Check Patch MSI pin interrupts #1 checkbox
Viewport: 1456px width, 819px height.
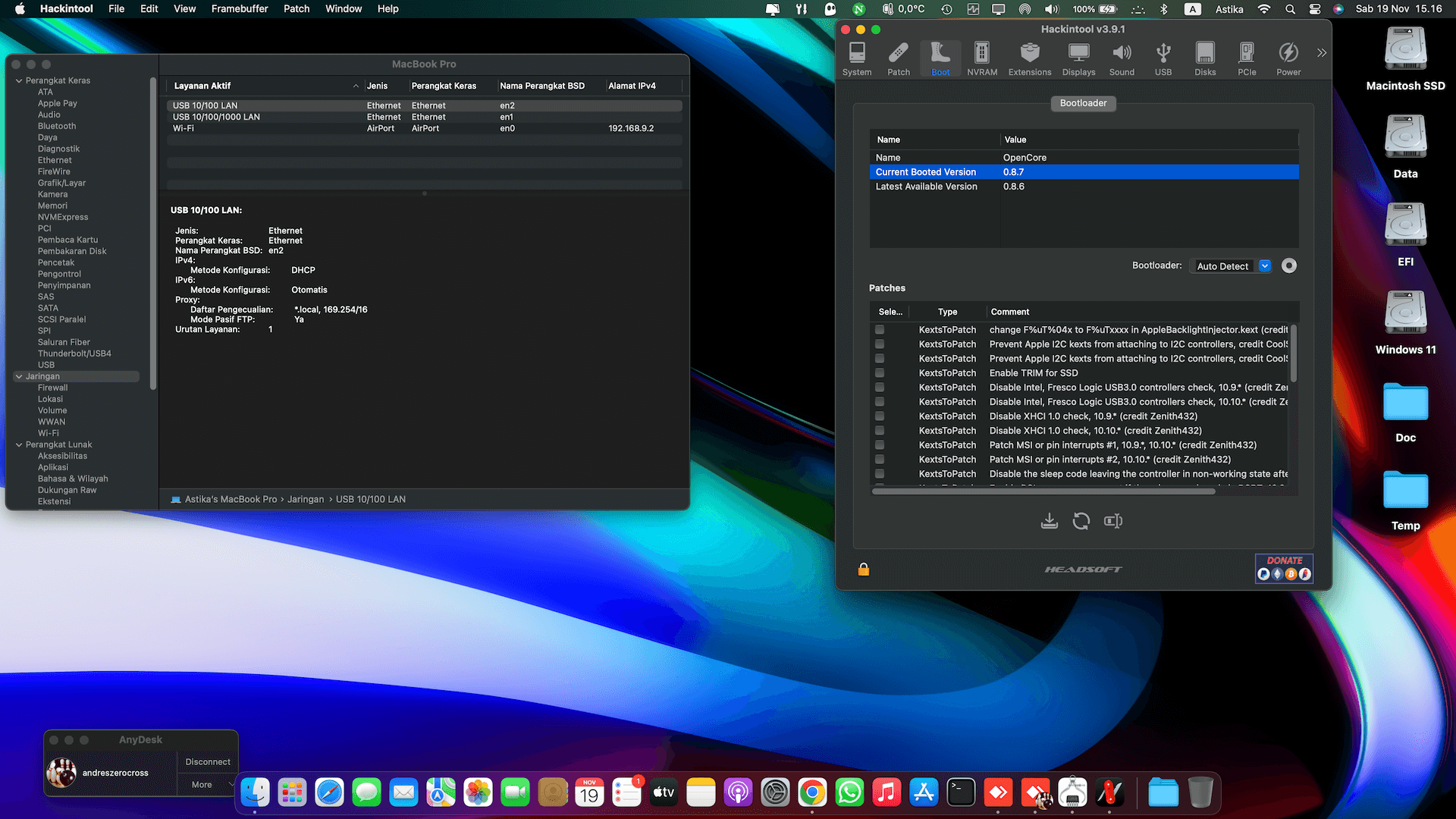(880, 445)
